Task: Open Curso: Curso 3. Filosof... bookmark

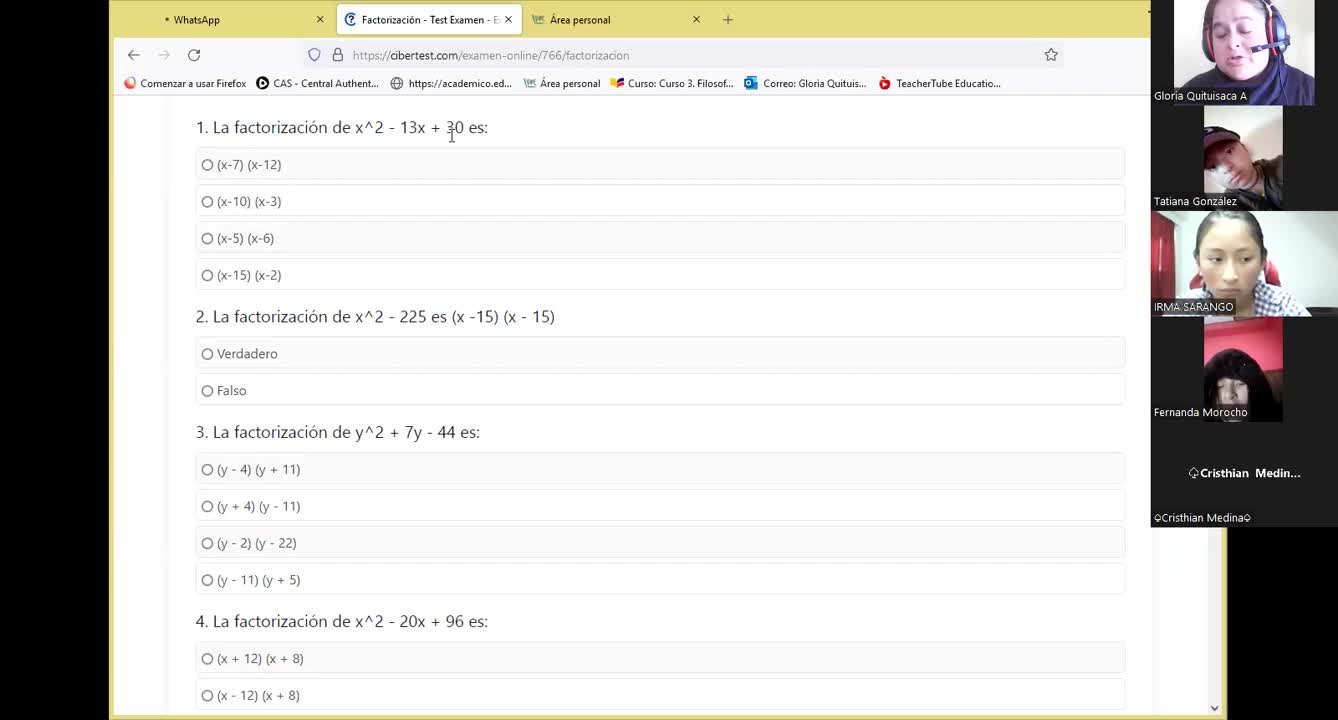Action: [672, 83]
